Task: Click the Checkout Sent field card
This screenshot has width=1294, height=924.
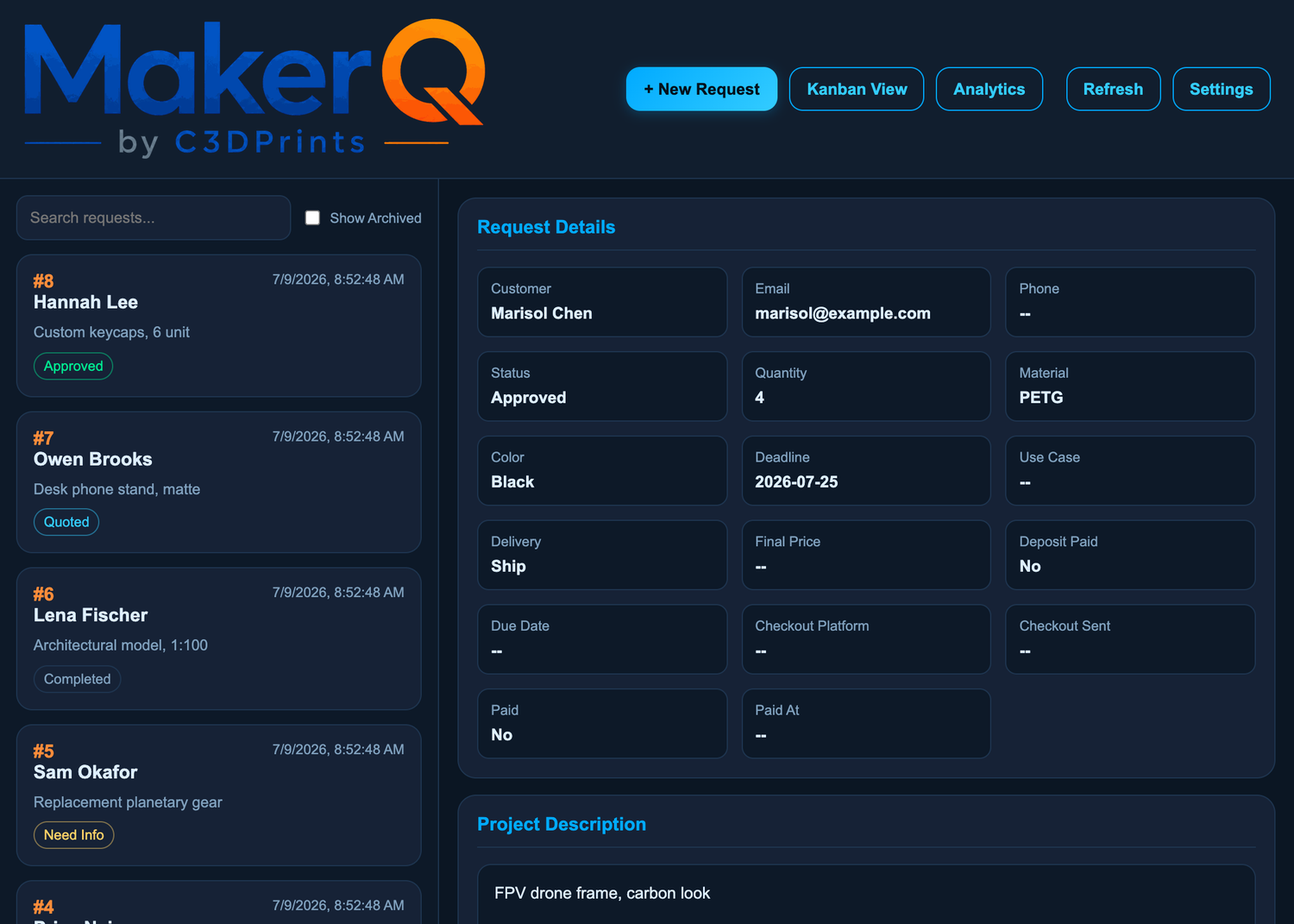Action: [1130, 639]
